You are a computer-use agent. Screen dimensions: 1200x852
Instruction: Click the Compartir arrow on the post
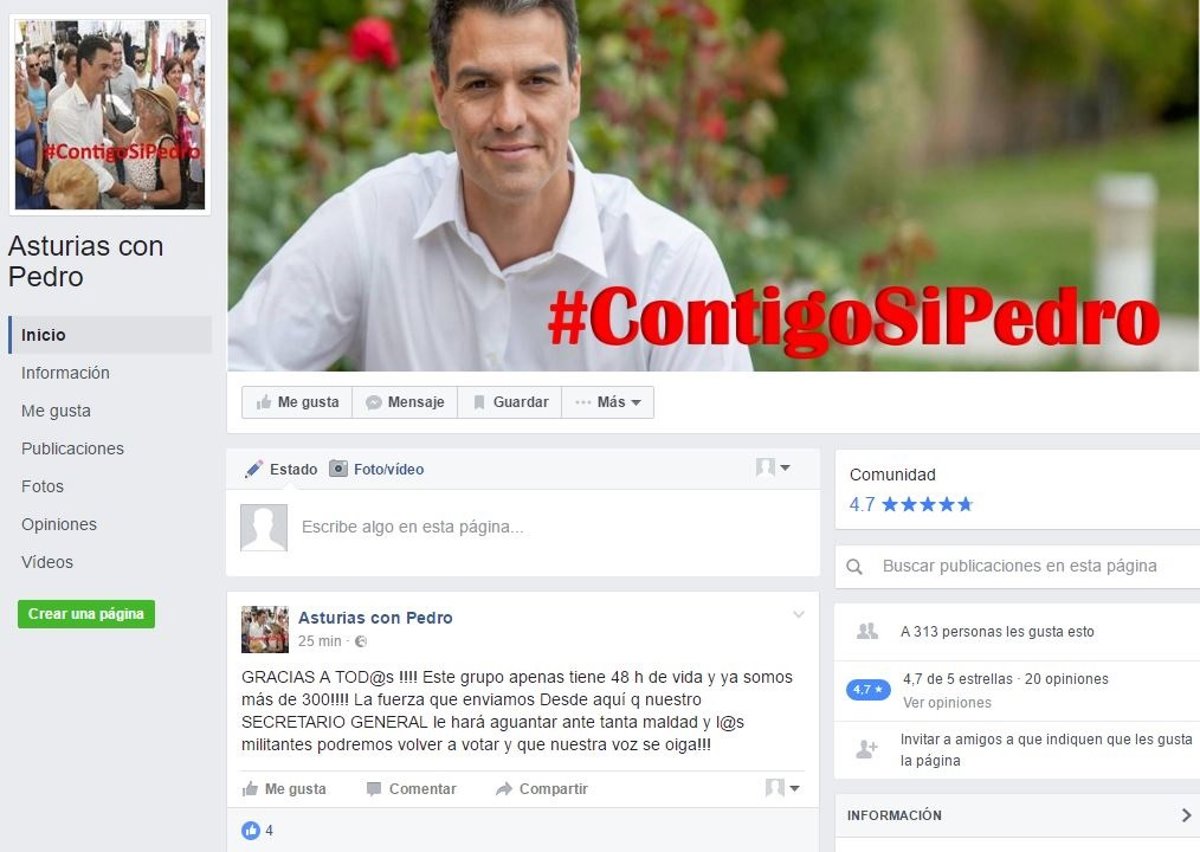tap(541, 789)
